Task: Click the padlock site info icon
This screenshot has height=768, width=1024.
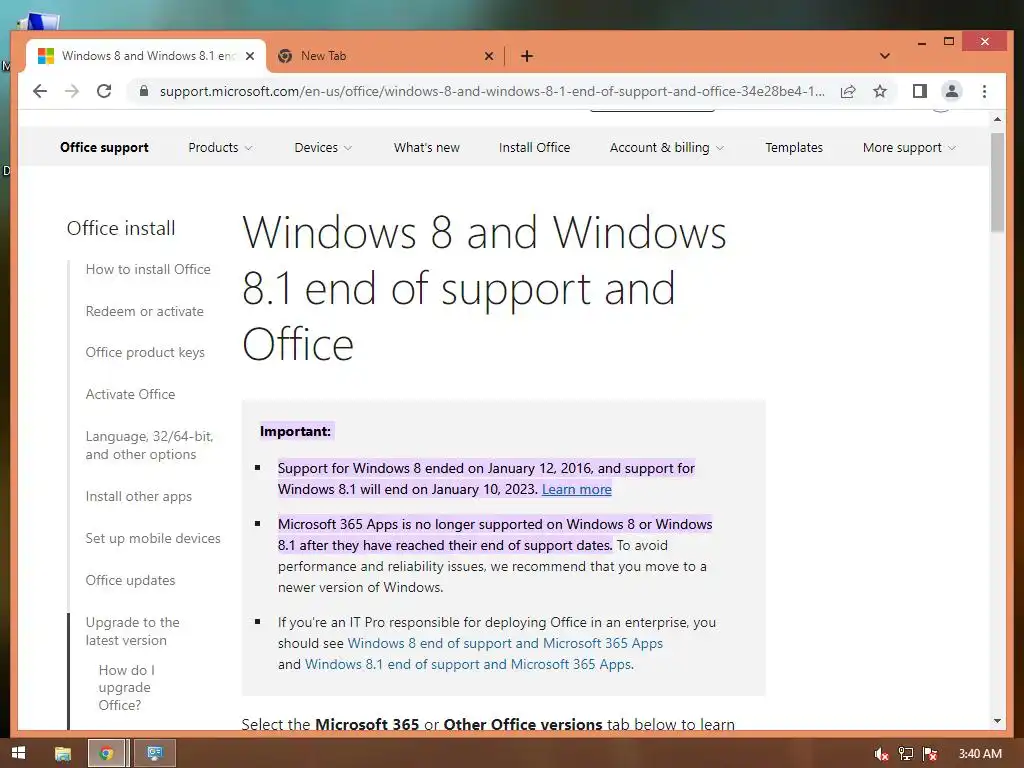Action: click(x=144, y=91)
